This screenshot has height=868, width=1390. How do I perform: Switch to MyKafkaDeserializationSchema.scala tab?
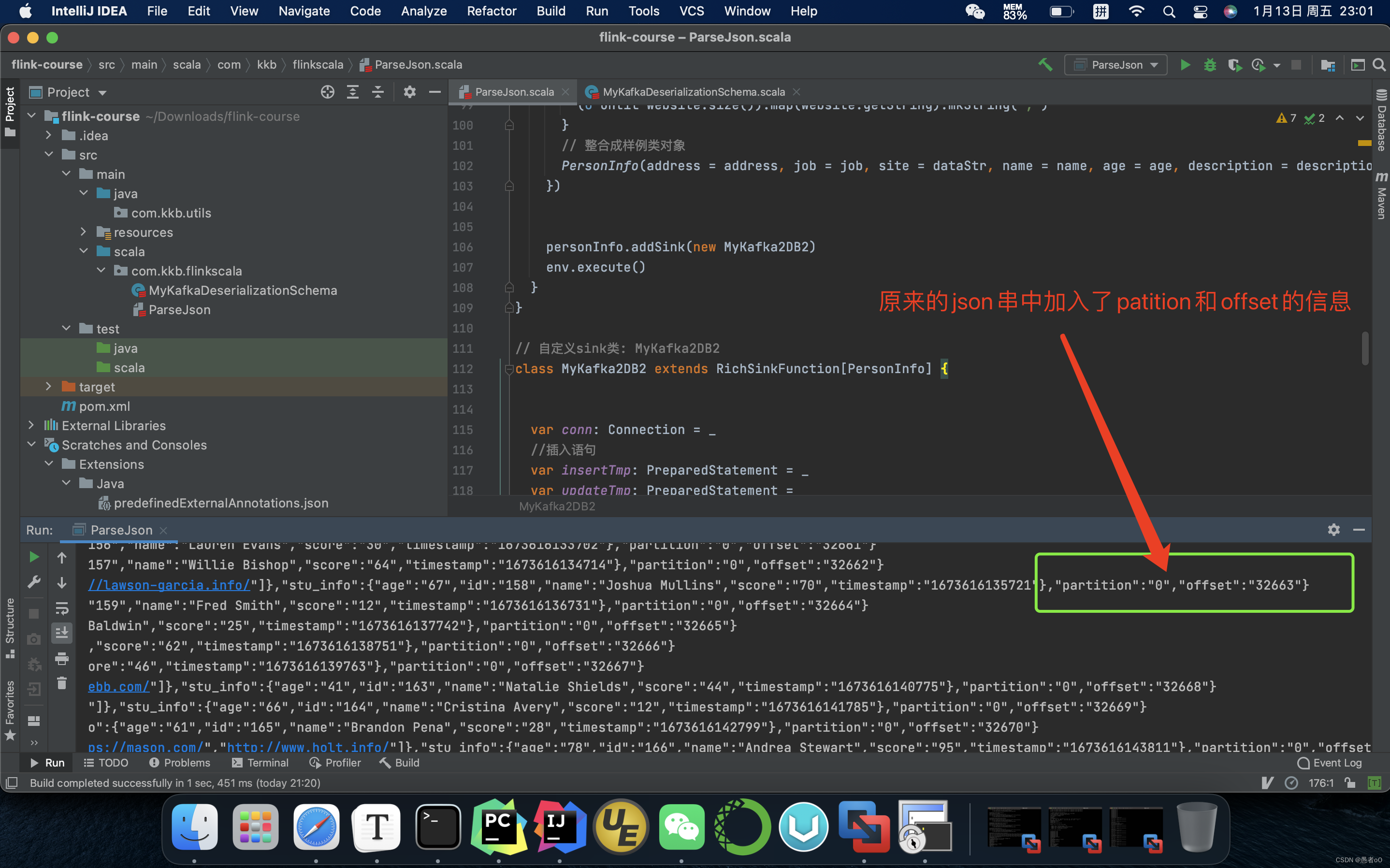coord(693,92)
